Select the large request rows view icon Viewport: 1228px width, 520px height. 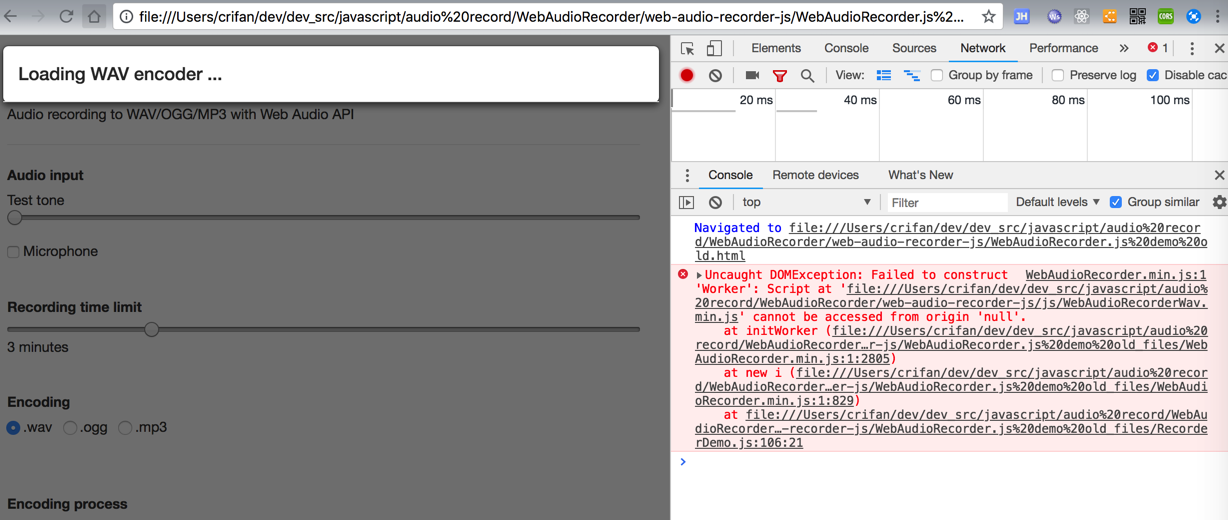[884, 75]
